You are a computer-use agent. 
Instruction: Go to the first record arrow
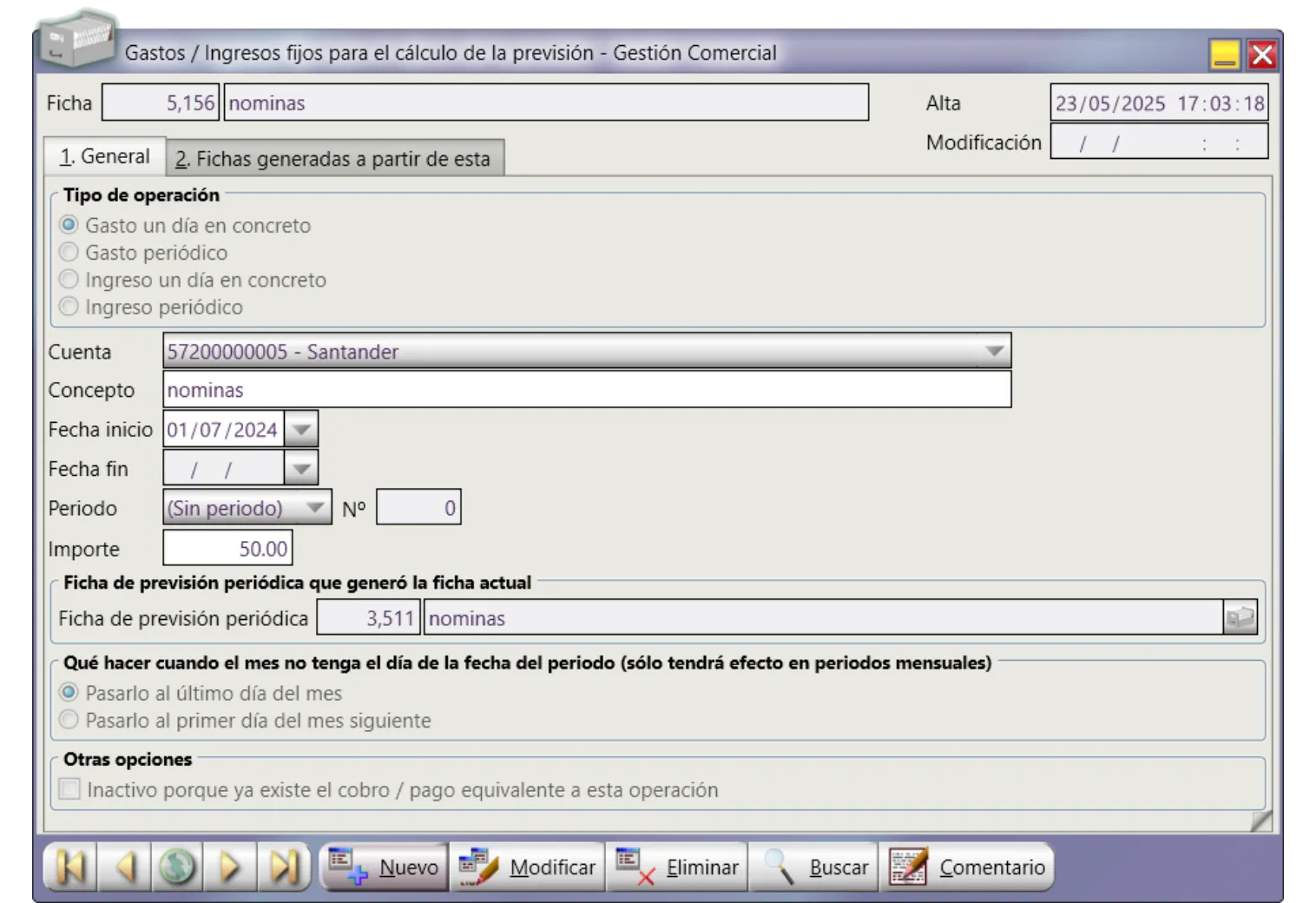[70, 867]
